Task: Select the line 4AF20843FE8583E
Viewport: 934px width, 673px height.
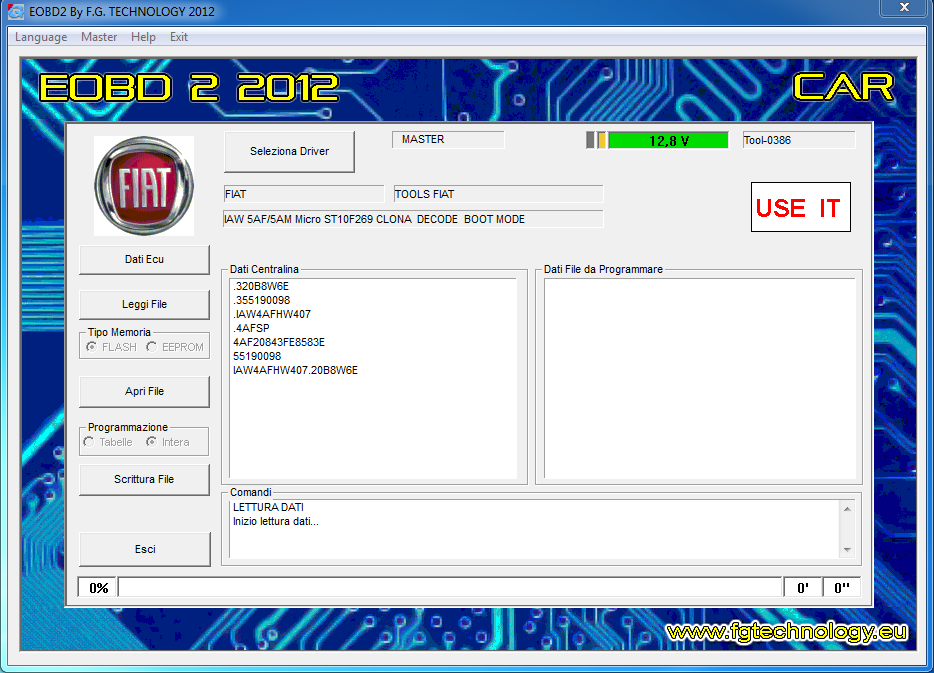Action: [x=279, y=342]
